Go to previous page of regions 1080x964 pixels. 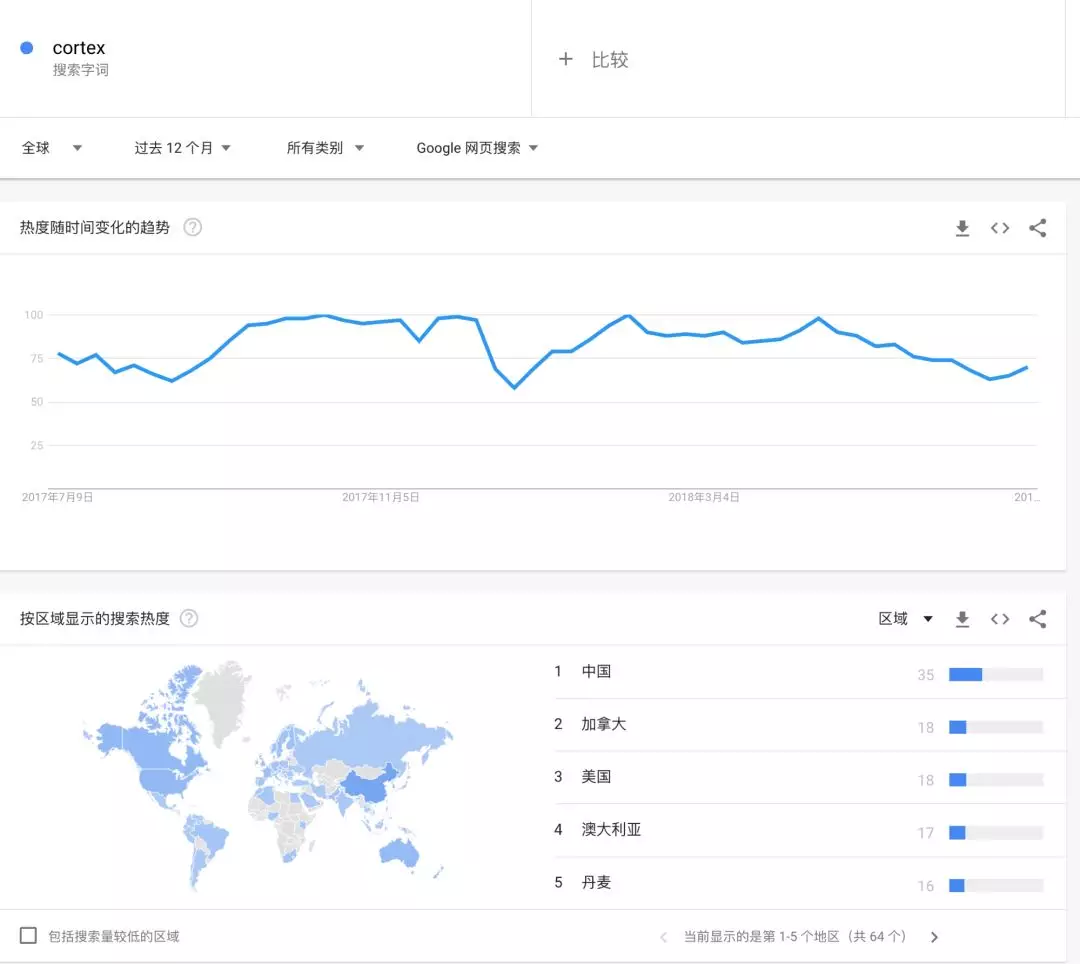[x=663, y=937]
